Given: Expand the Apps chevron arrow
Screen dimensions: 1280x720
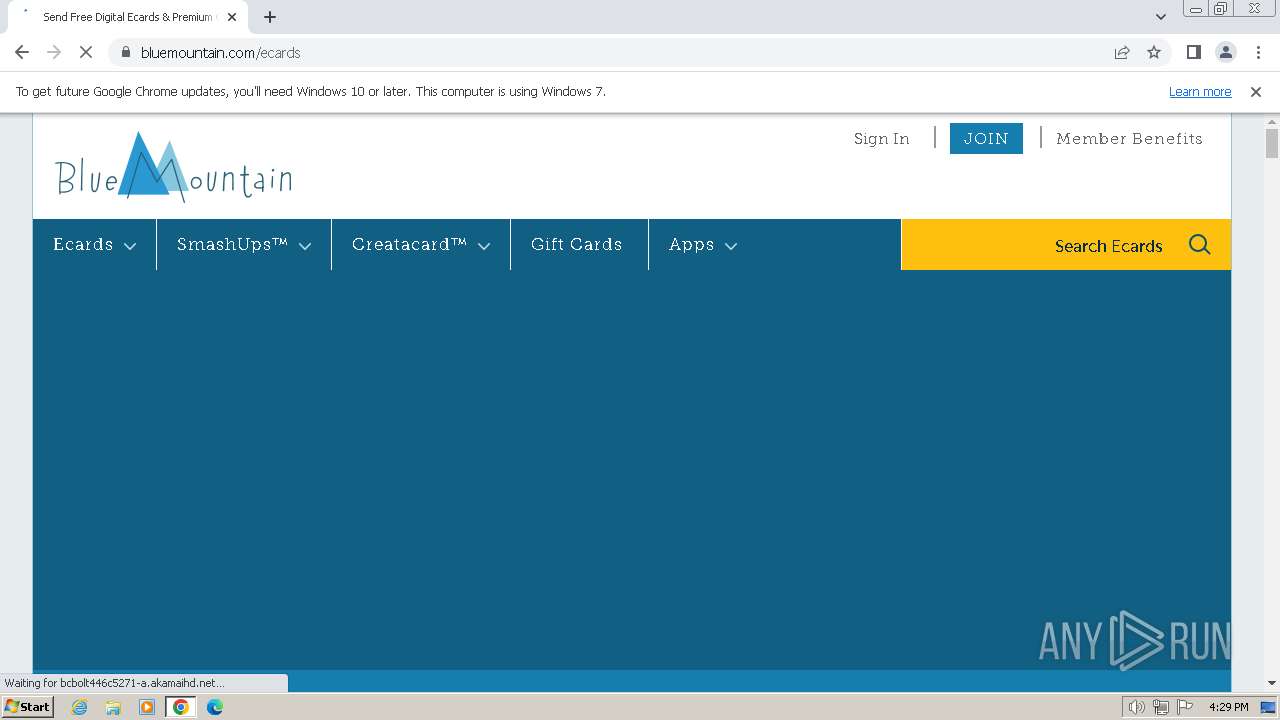Looking at the screenshot, I should point(731,246).
